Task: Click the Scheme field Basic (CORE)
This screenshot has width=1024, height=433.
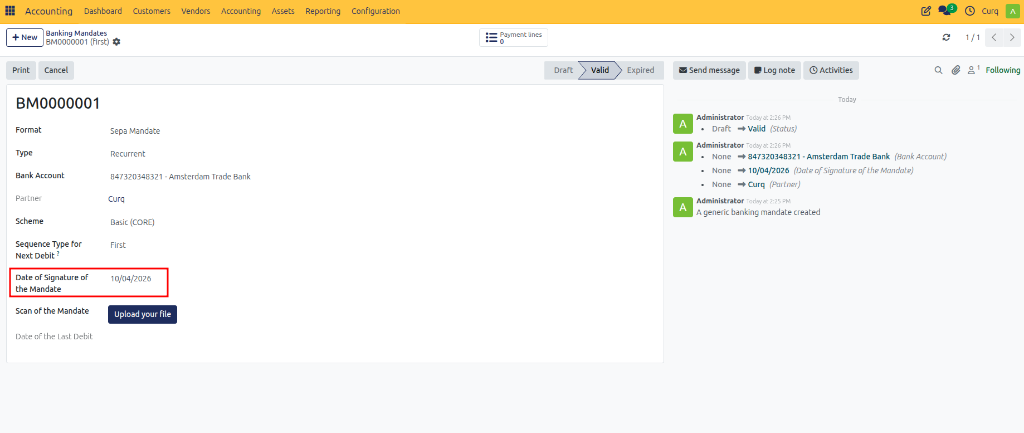Action: coord(133,222)
